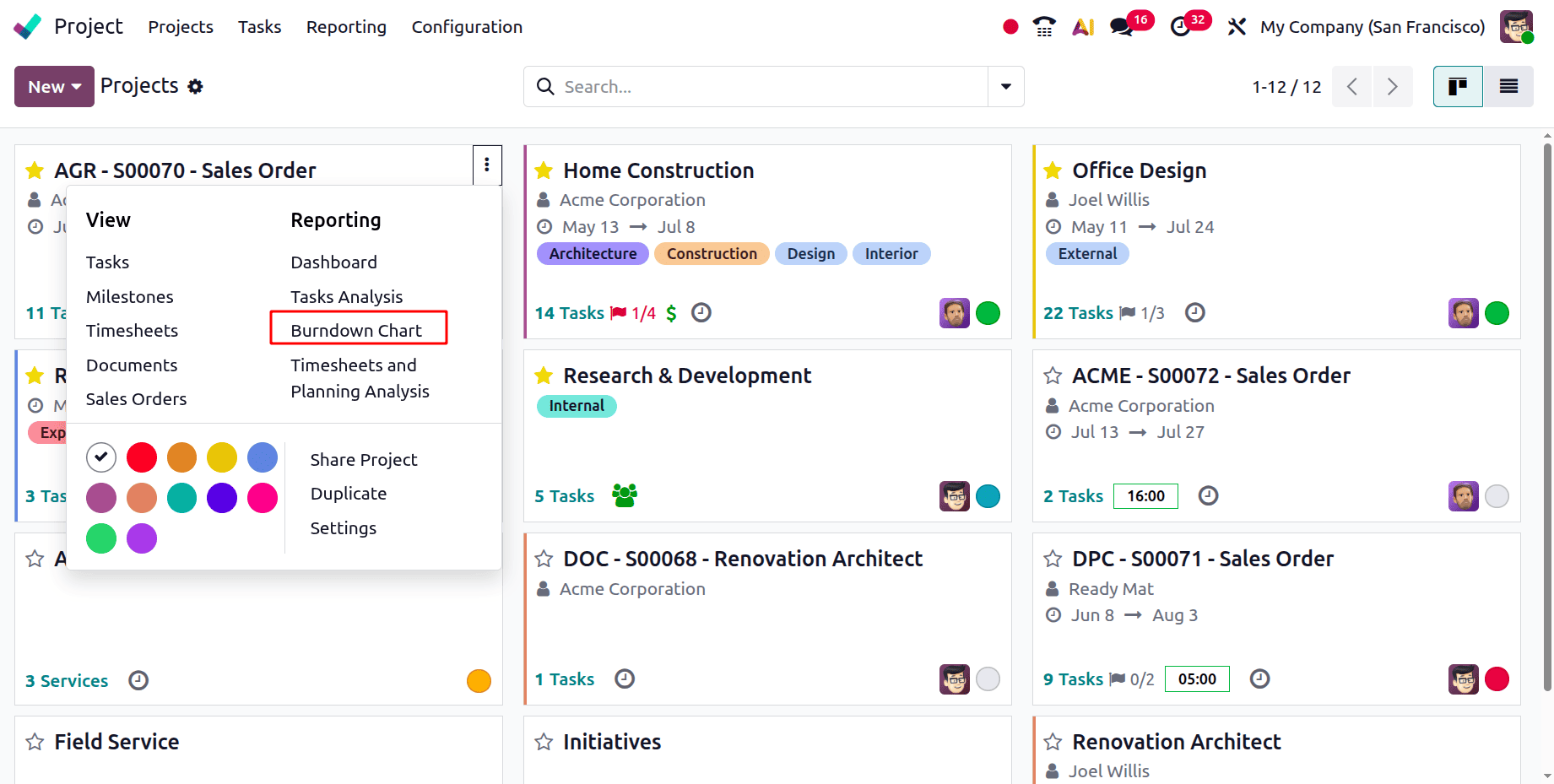Favorite the ACME S00072 Sales Order star
1554x784 pixels.
pyautogui.click(x=1053, y=376)
